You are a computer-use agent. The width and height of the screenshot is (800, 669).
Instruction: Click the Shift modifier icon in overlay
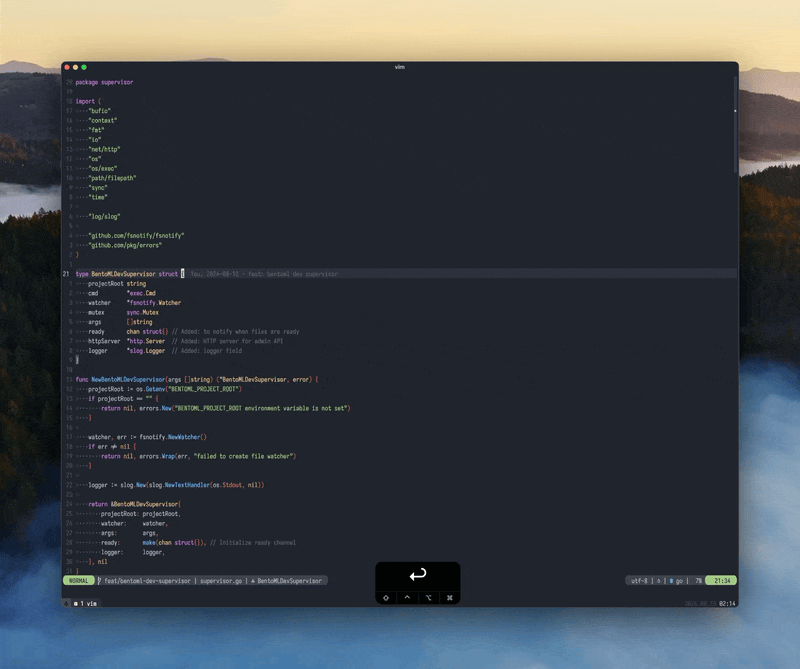pyautogui.click(x=386, y=598)
